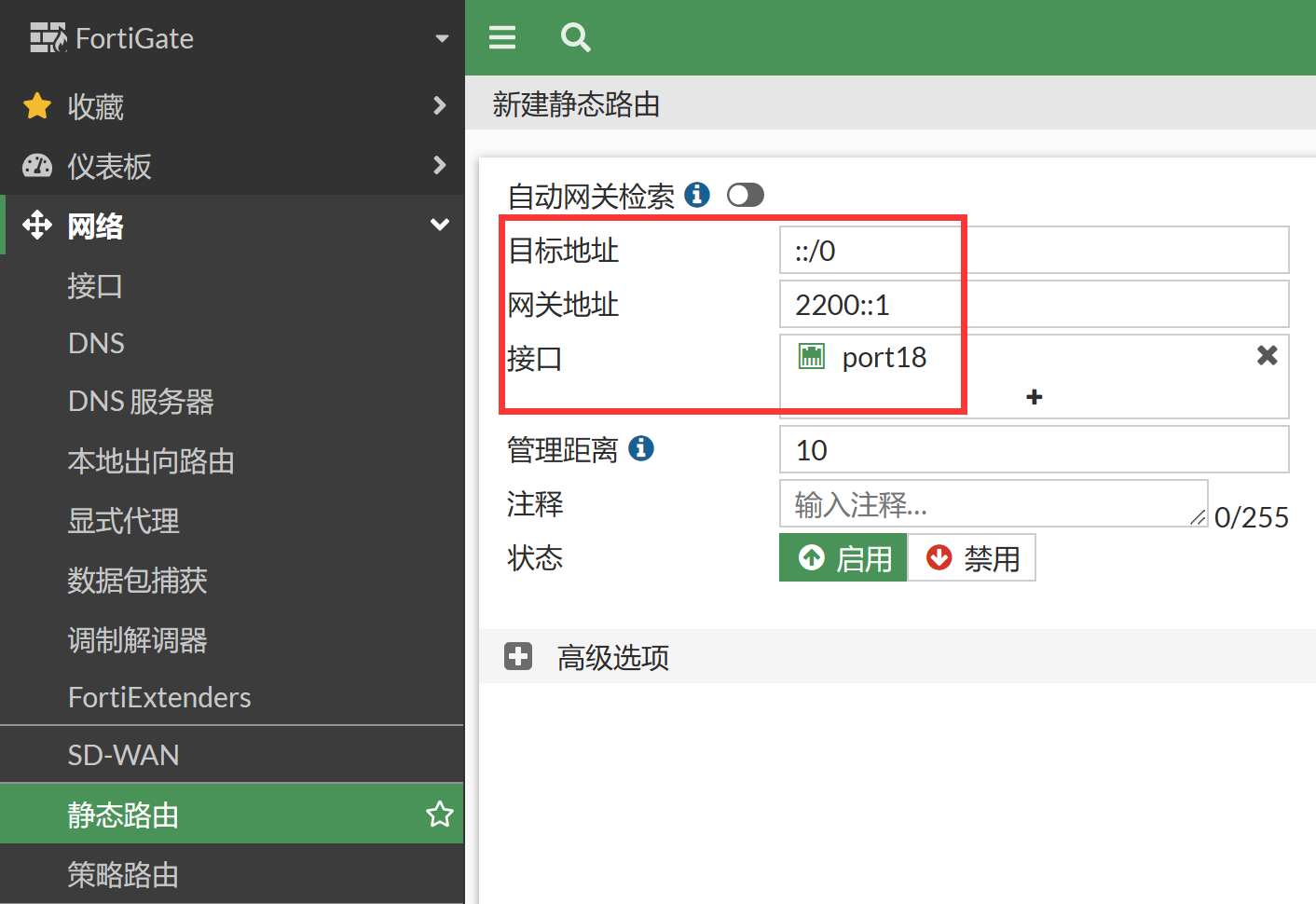Click the FortiGate logo icon
The width and height of the screenshot is (1316, 904).
(48, 38)
